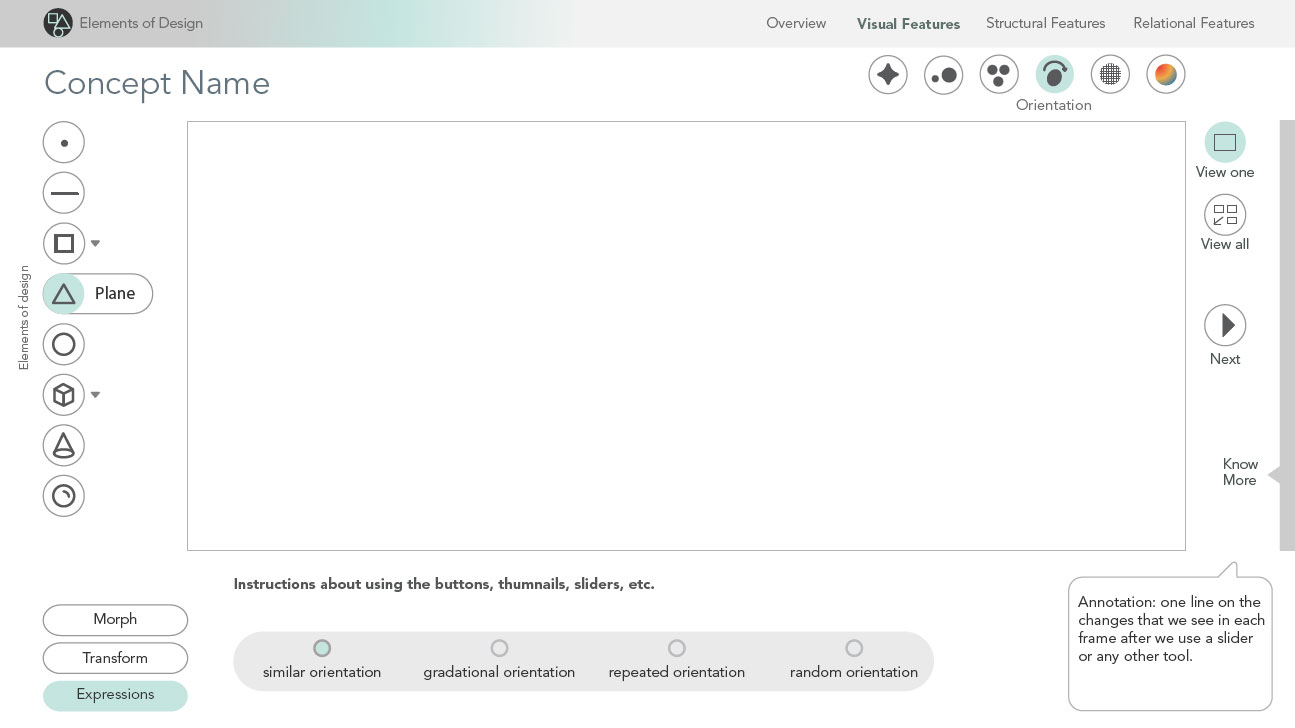The image size is (1295, 728).
Task: Select the color gradient feature icon
Action: click(1165, 75)
